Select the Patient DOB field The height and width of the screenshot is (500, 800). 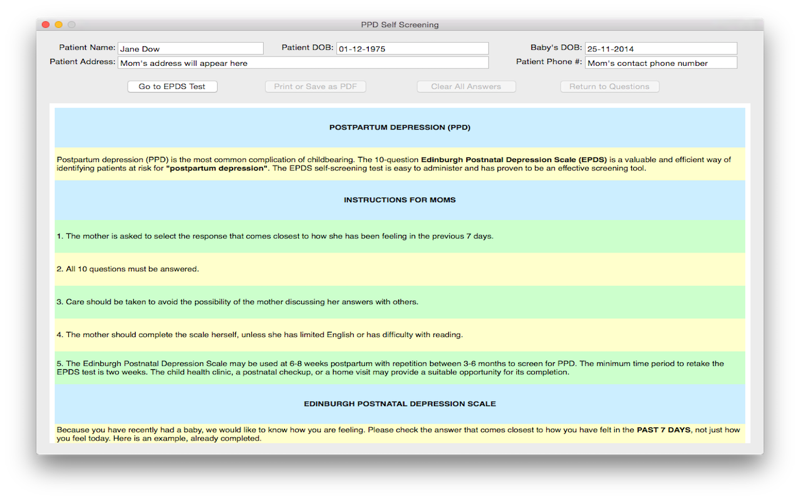pyautogui.click(x=412, y=48)
